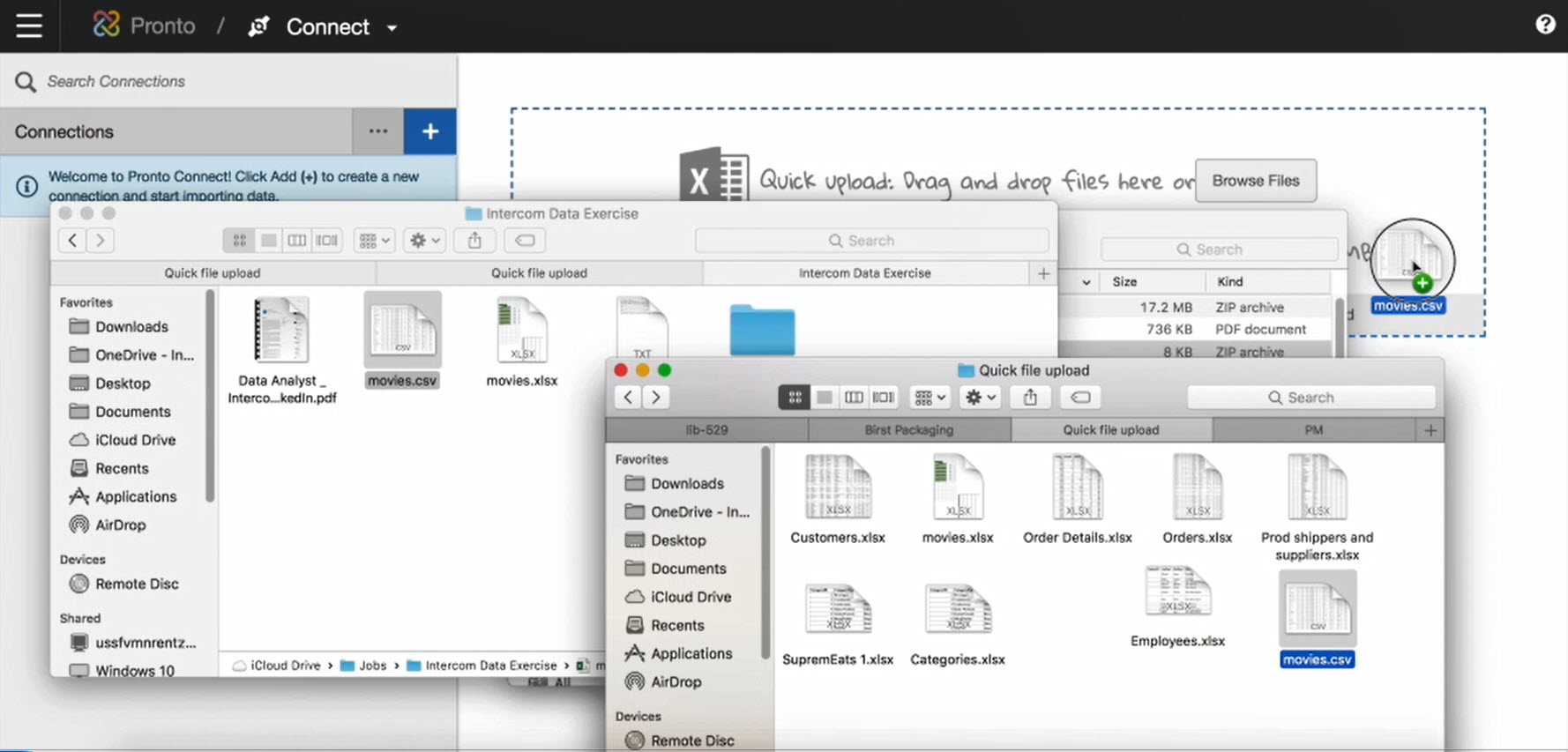Expand the Connect module dropdown
The width and height of the screenshot is (1568, 752).
click(x=392, y=27)
